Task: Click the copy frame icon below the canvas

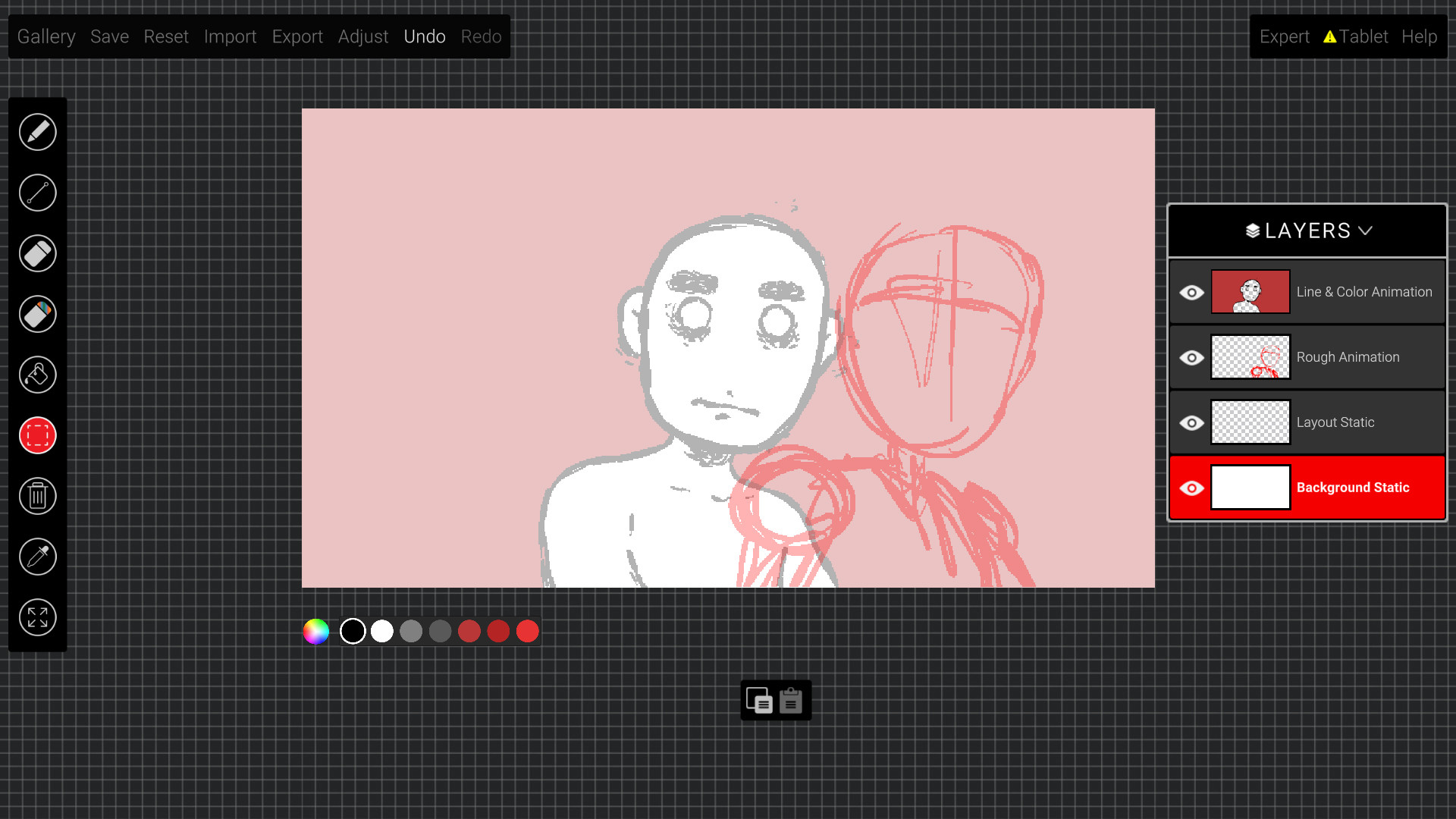Action: [761, 701]
